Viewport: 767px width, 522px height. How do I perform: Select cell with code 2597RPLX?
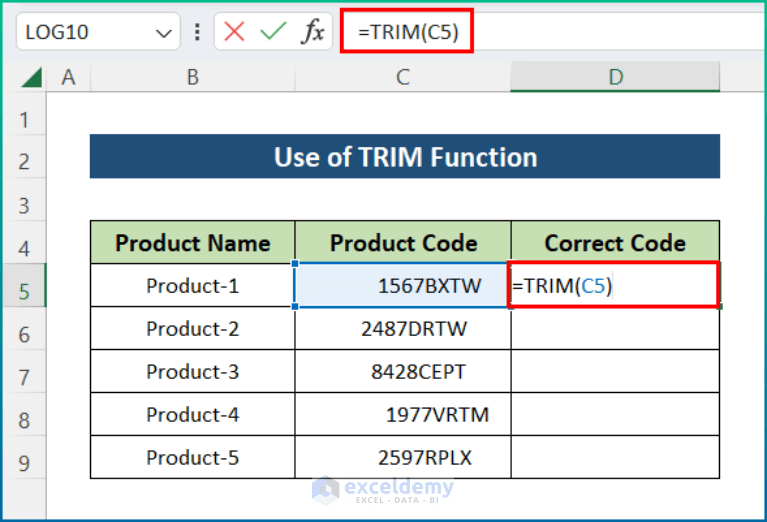click(403, 457)
